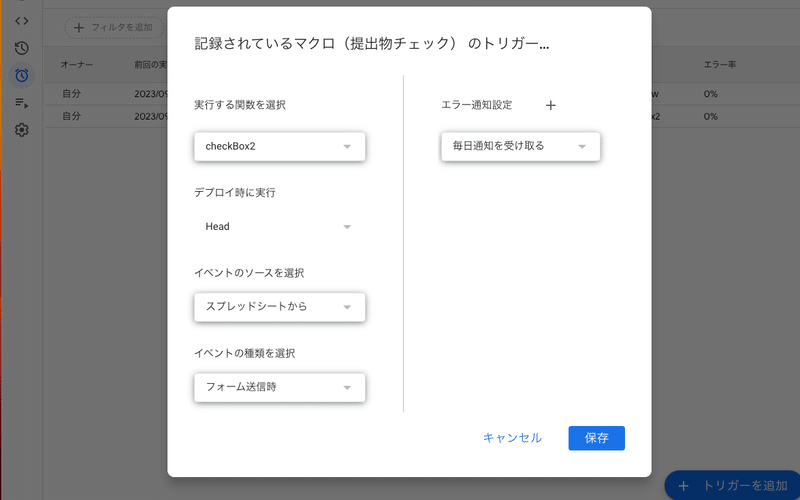Click the フィルタを追加 filter chip
The width and height of the screenshot is (800, 500).
(x=113, y=28)
